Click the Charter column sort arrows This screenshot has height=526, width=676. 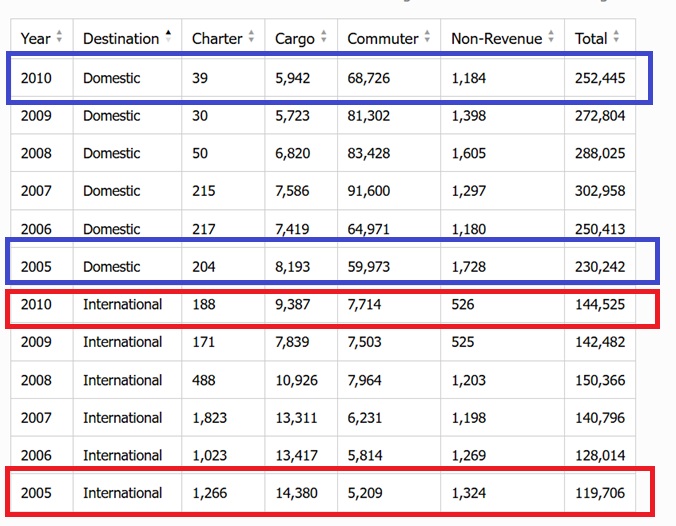coord(251,38)
